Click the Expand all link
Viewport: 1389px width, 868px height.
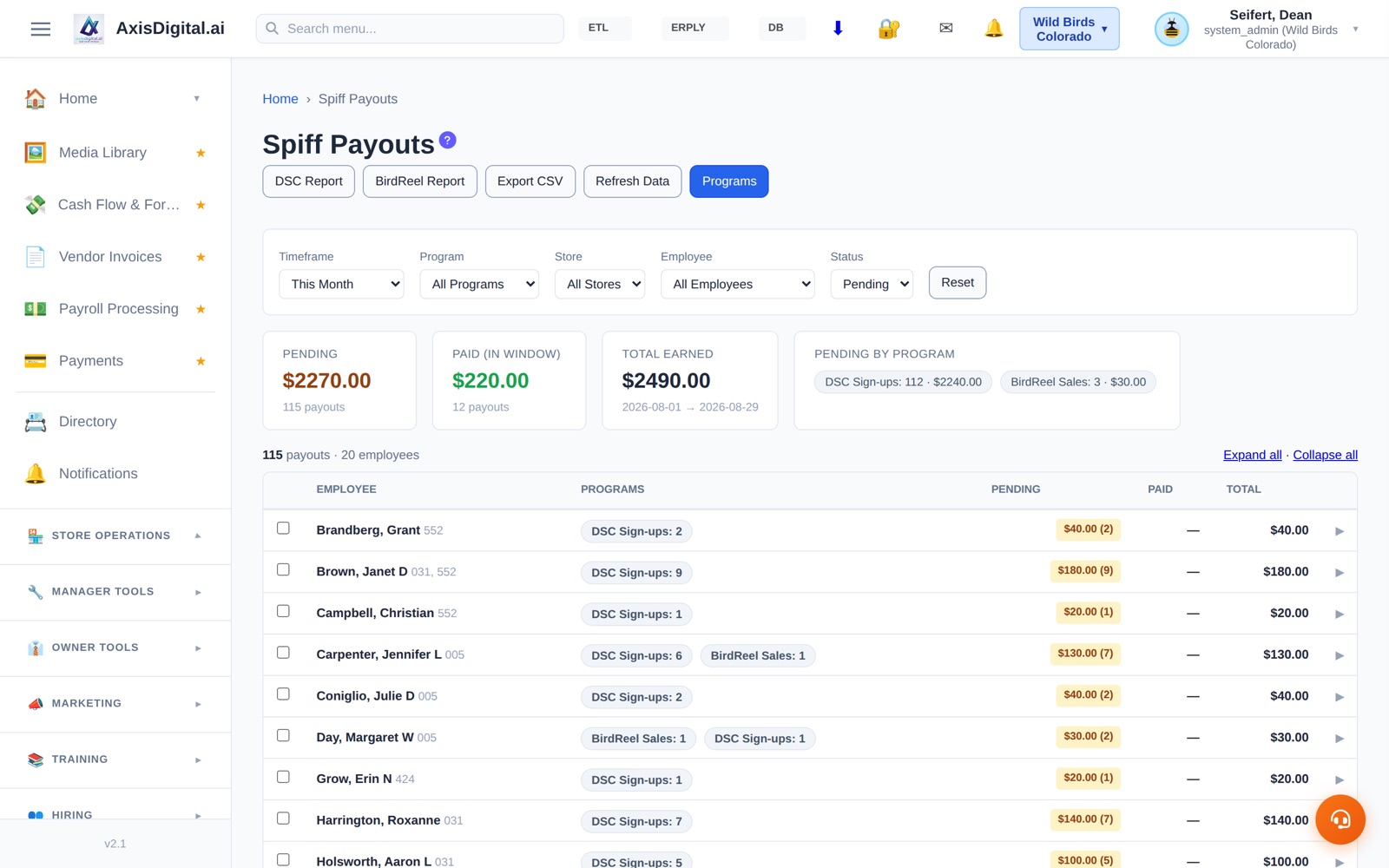[1253, 455]
